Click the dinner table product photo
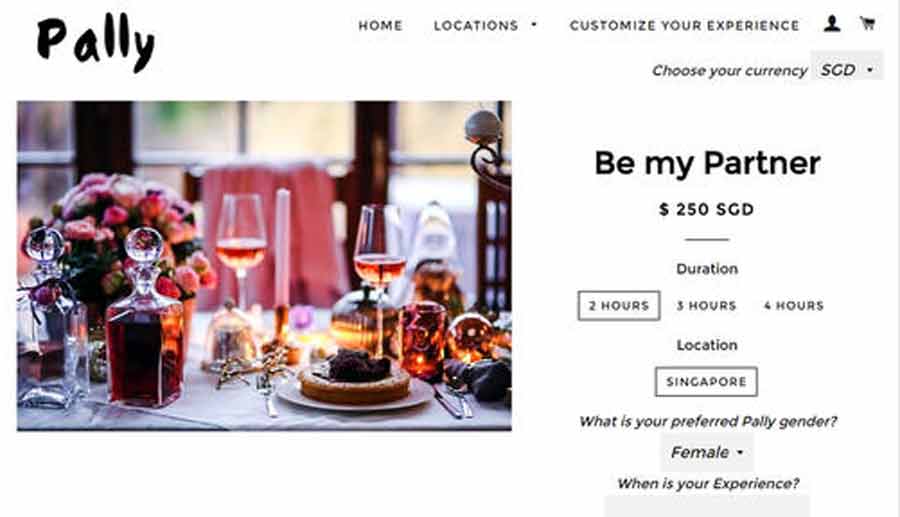Image resolution: width=900 pixels, height=517 pixels. (264, 266)
